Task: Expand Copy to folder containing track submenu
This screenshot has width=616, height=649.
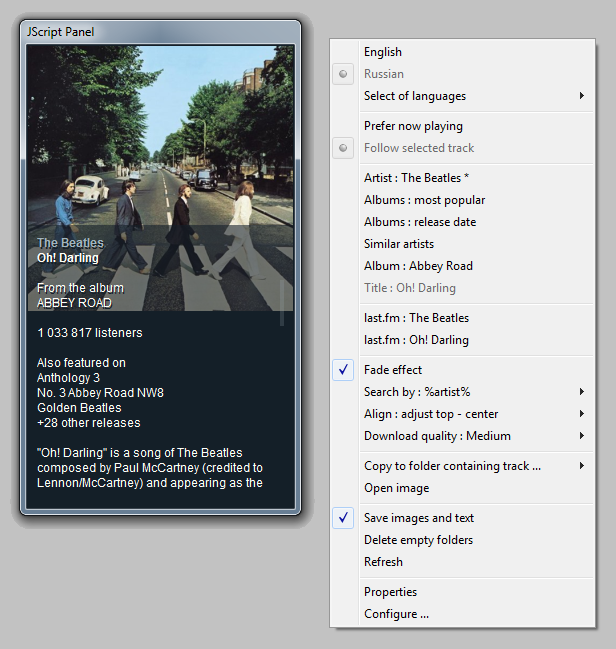Action: tap(452, 466)
